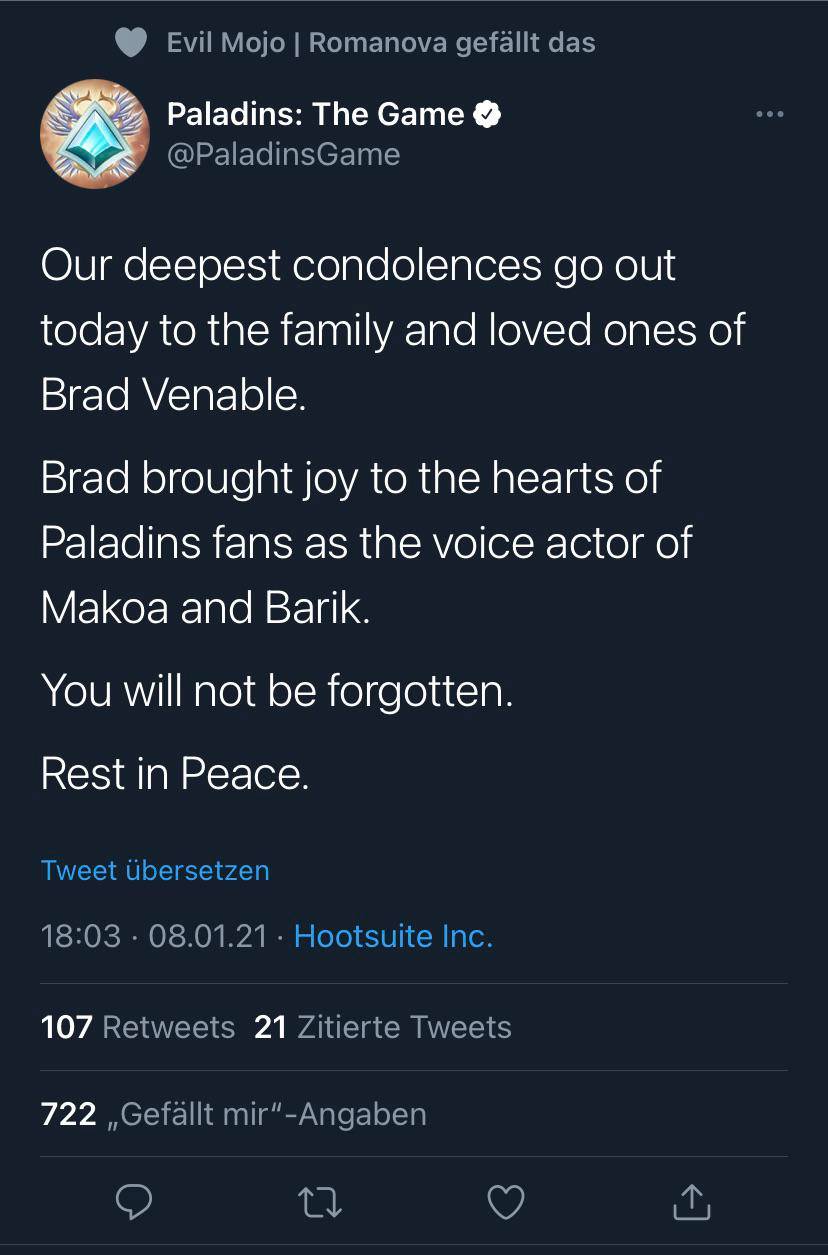This screenshot has height=1255, width=828.
Task: View the 107 Retweets list
Action: pyautogui.click(x=136, y=1027)
